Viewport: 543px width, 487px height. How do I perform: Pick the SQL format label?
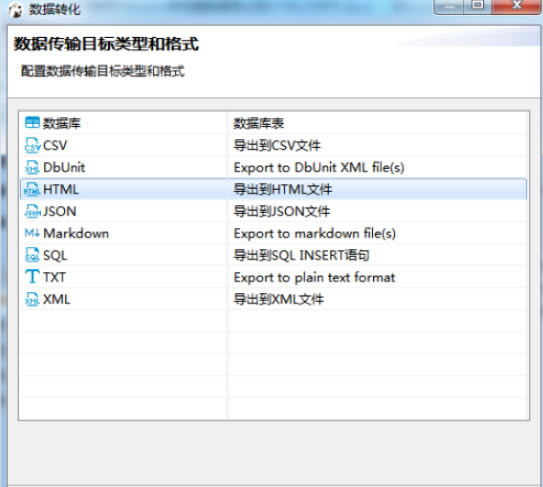(x=55, y=255)
